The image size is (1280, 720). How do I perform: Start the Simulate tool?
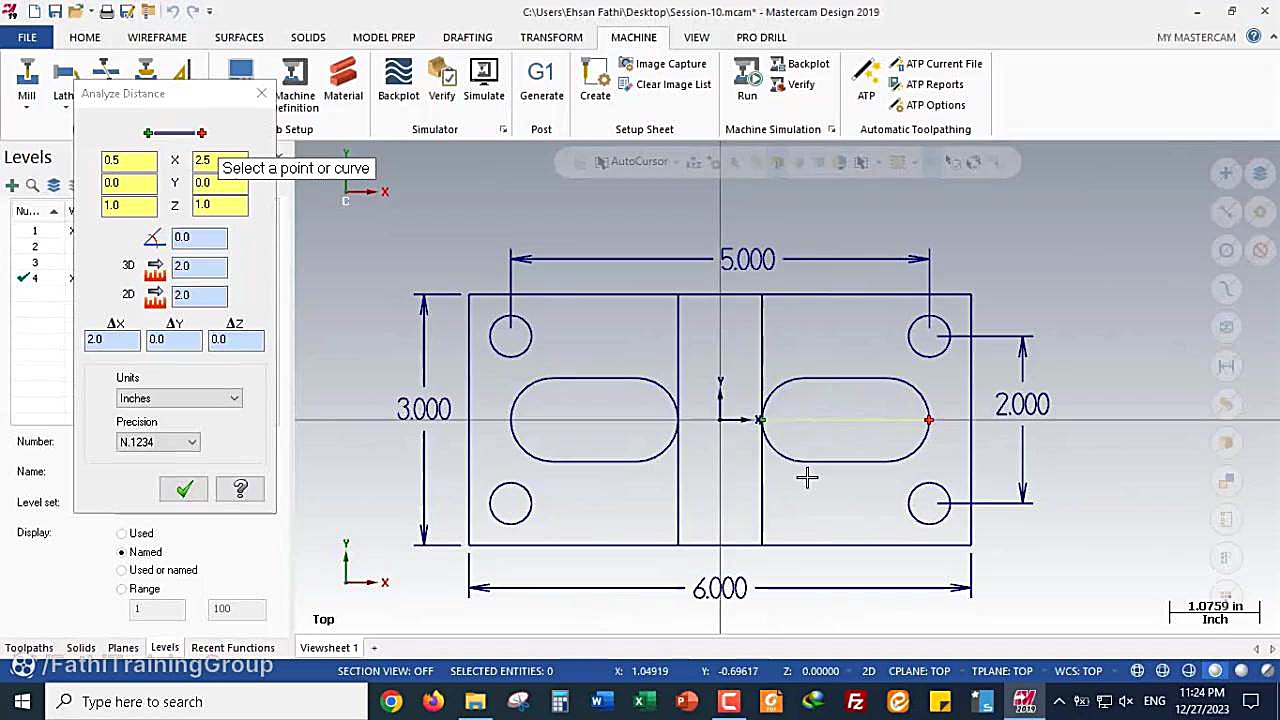pos(484,81)
